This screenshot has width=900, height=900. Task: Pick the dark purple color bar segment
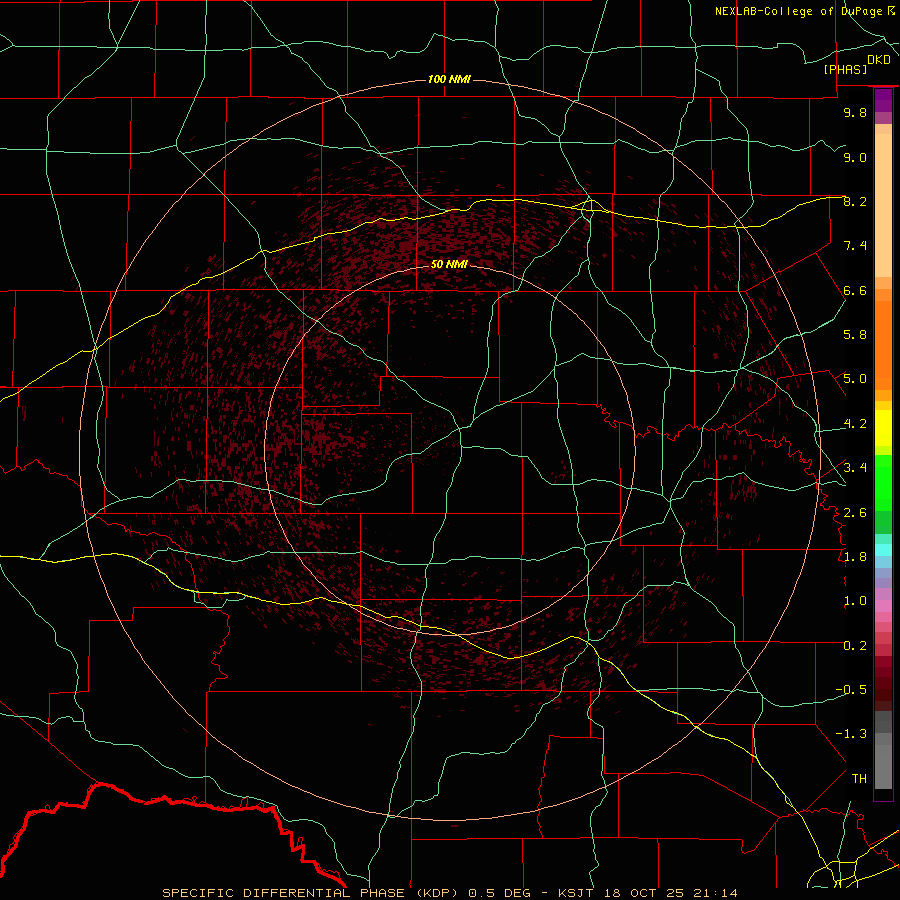pyautogui.click(x=883, y=100)
